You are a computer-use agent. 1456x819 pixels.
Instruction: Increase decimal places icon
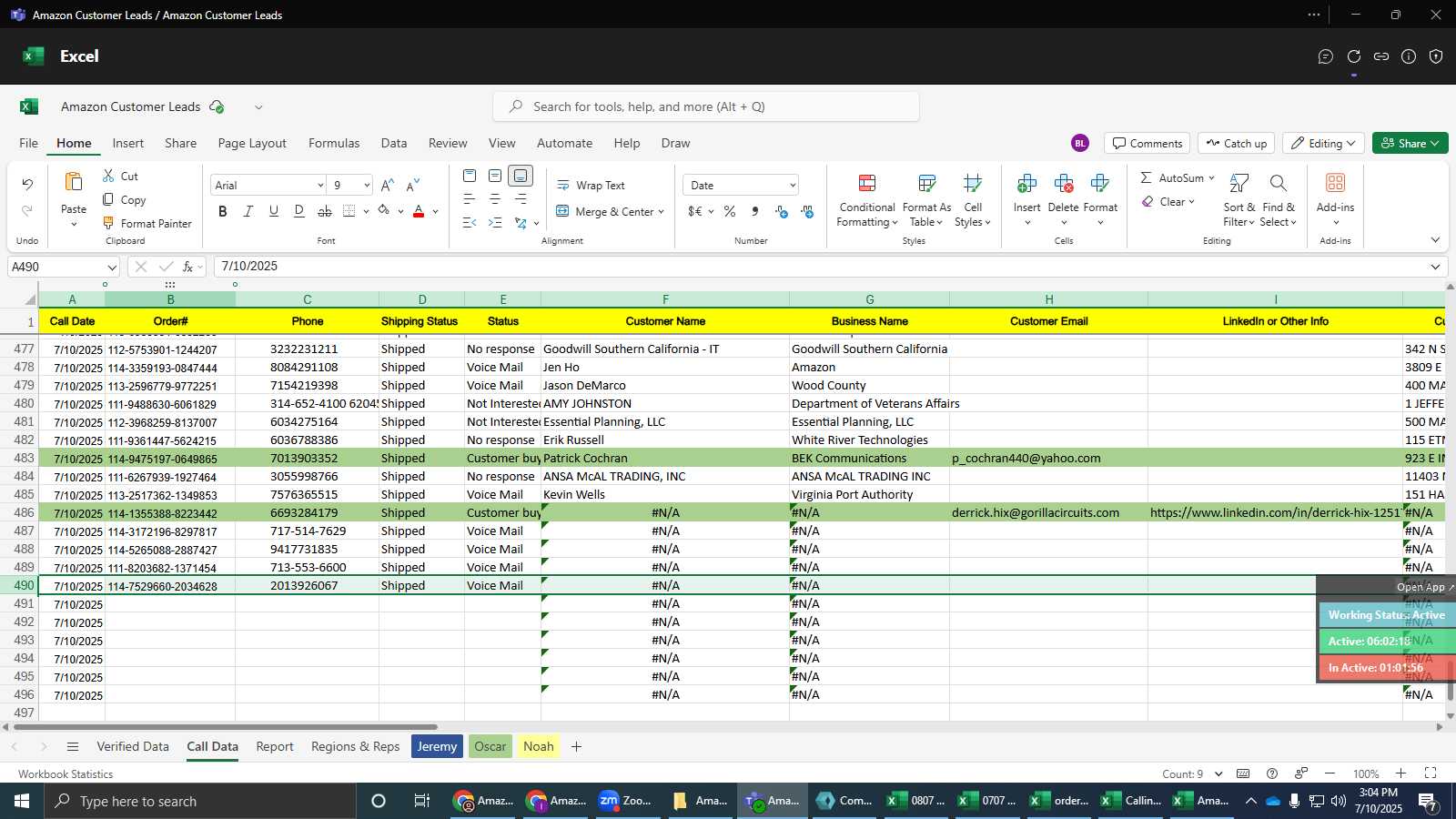point(782,211)
